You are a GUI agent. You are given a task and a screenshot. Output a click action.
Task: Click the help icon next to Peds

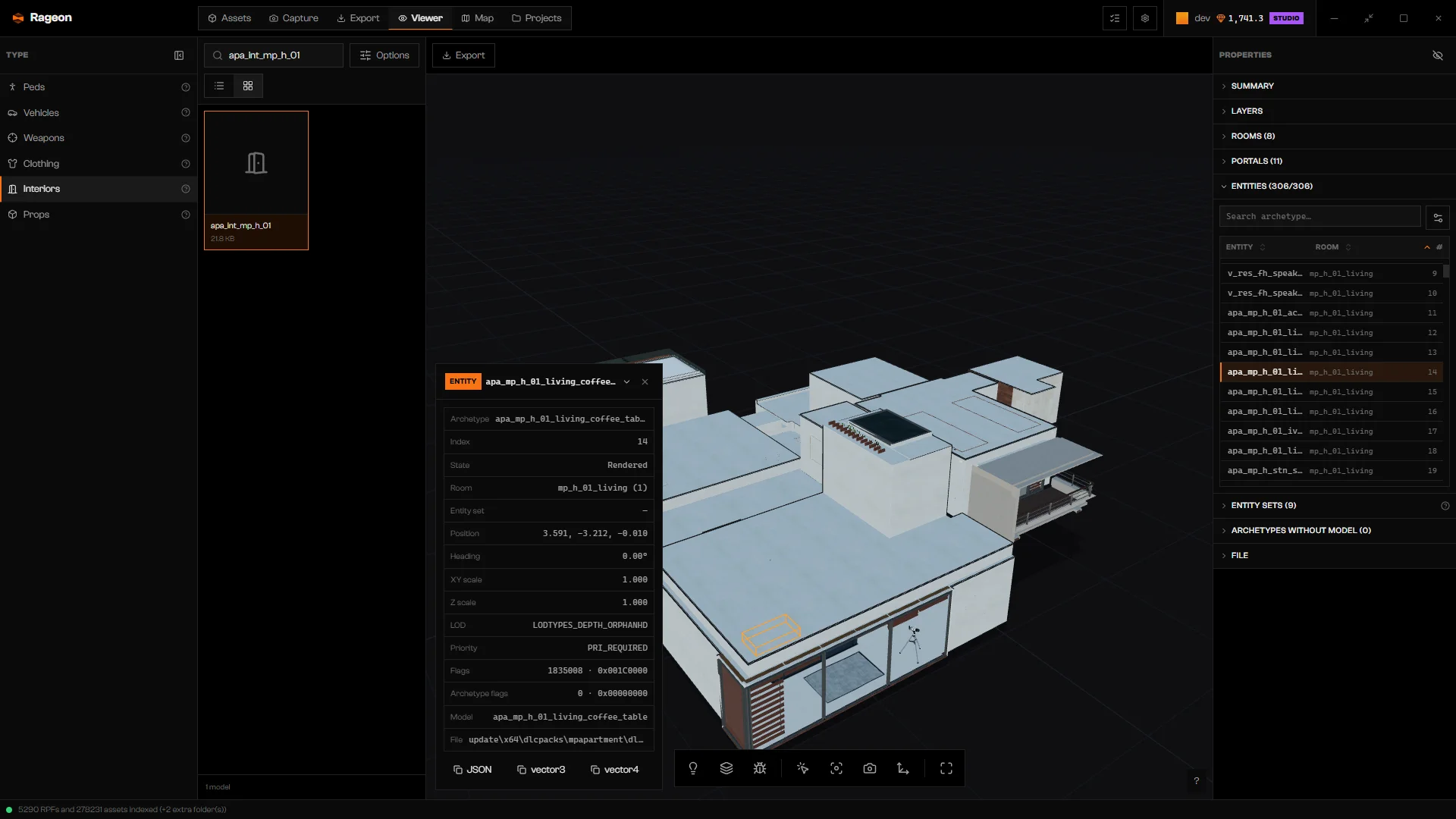pyautogui.click(x=186, y=87)
